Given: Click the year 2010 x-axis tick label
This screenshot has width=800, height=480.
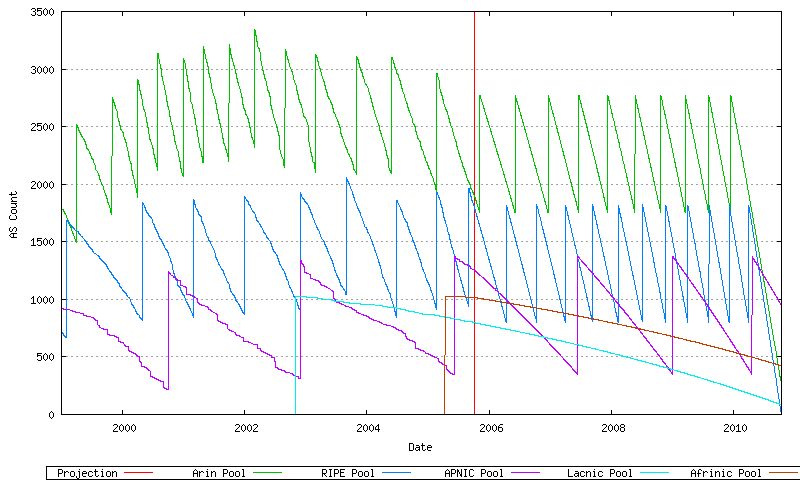Looking at the screenshot, I should [734, 427].
